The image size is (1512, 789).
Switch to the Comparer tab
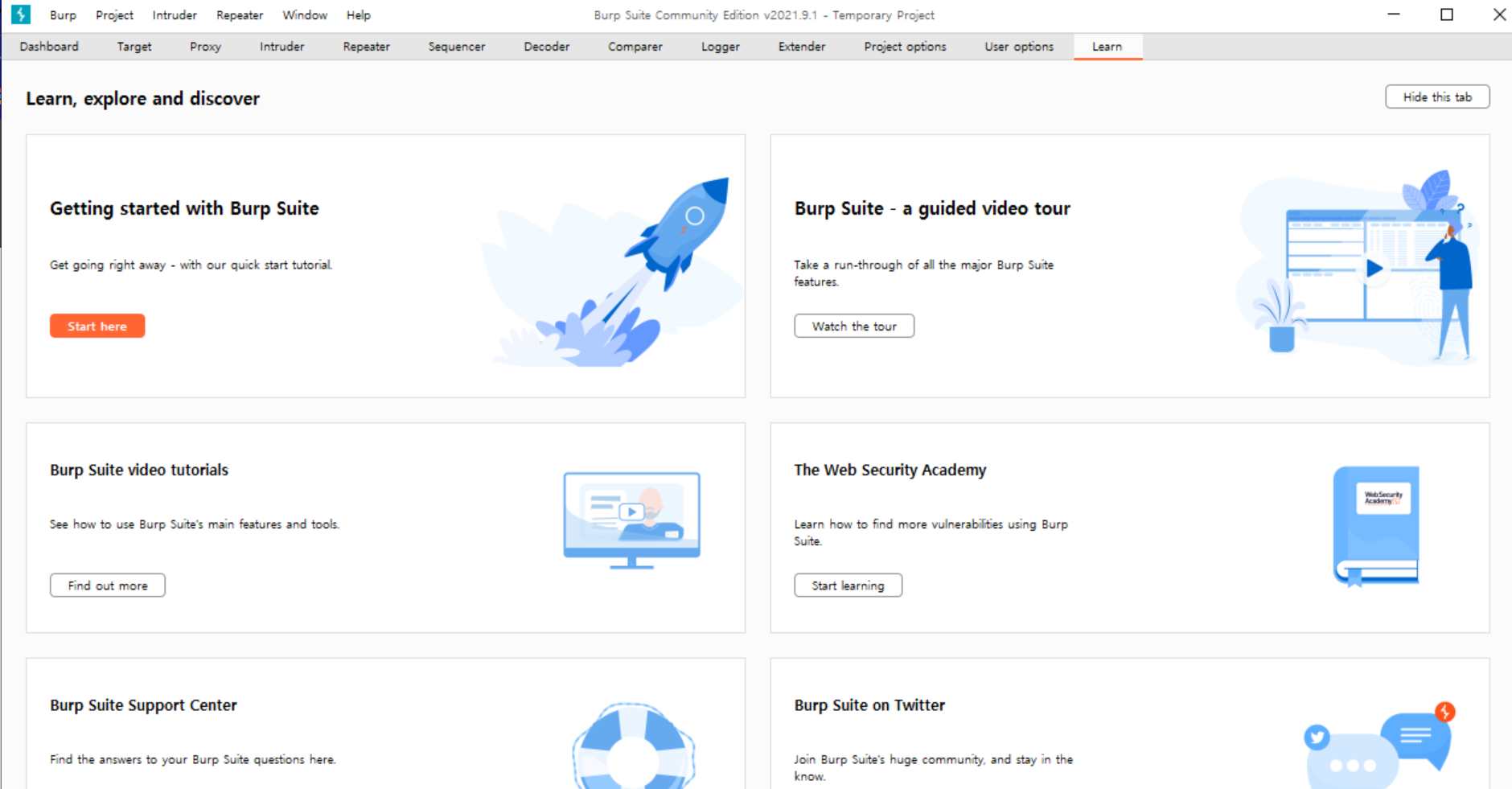635,47
